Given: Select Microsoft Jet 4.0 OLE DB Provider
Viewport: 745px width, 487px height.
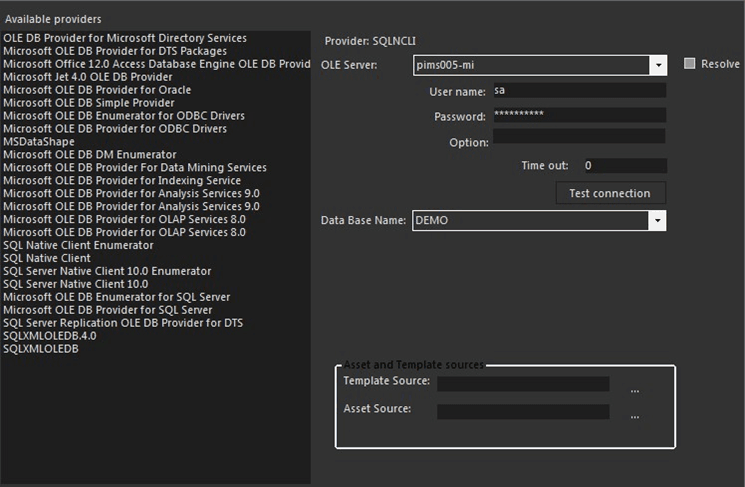Looking at the screenshot, I should point(88,76).
